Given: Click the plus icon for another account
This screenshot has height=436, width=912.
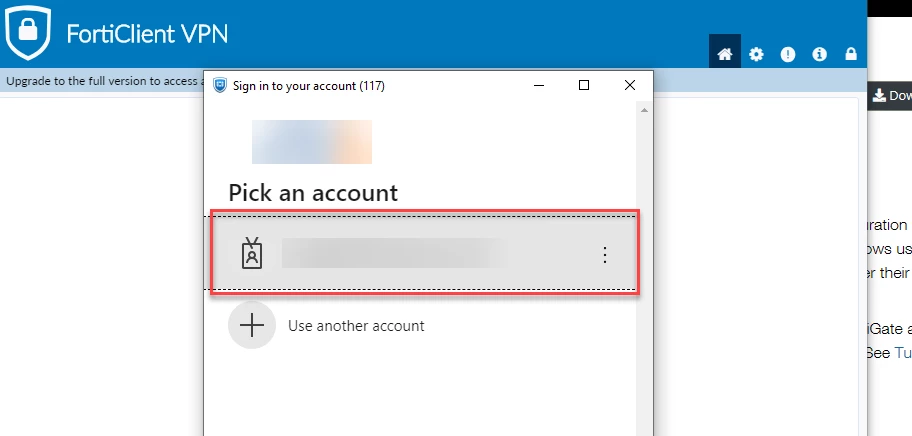Looking at the screenshot, I should (252, 325).
